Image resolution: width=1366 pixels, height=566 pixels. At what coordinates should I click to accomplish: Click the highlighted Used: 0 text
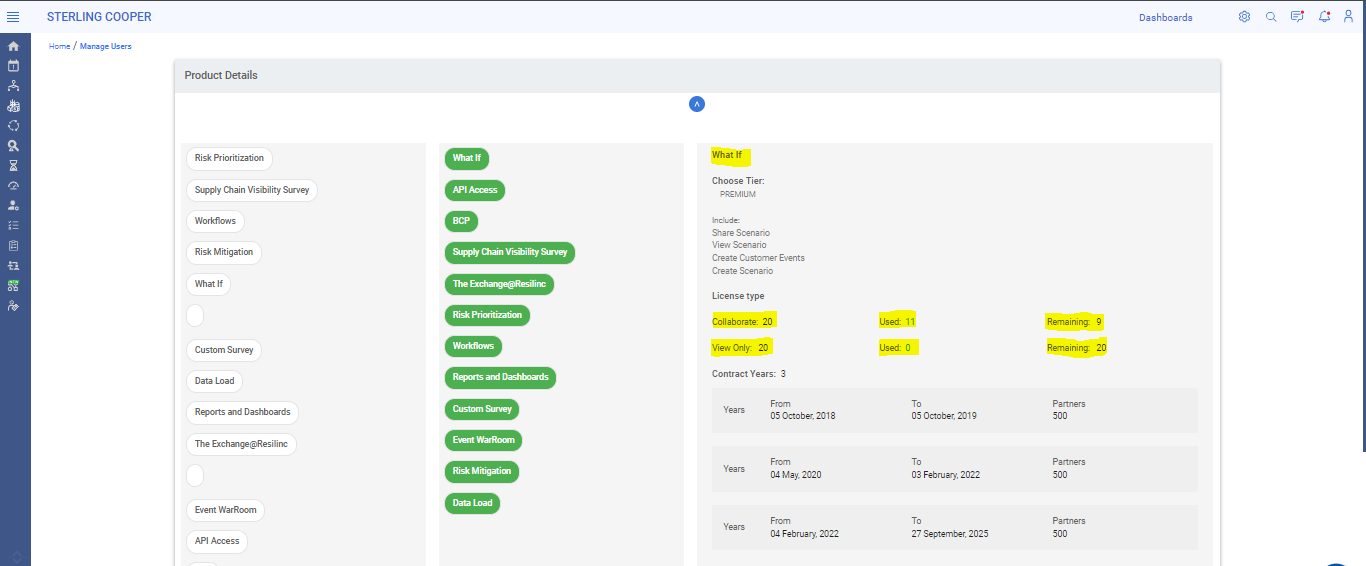[895, 348]
